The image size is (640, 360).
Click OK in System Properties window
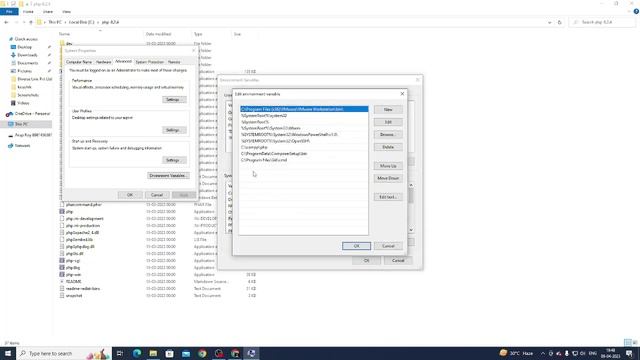click(130, 195)
